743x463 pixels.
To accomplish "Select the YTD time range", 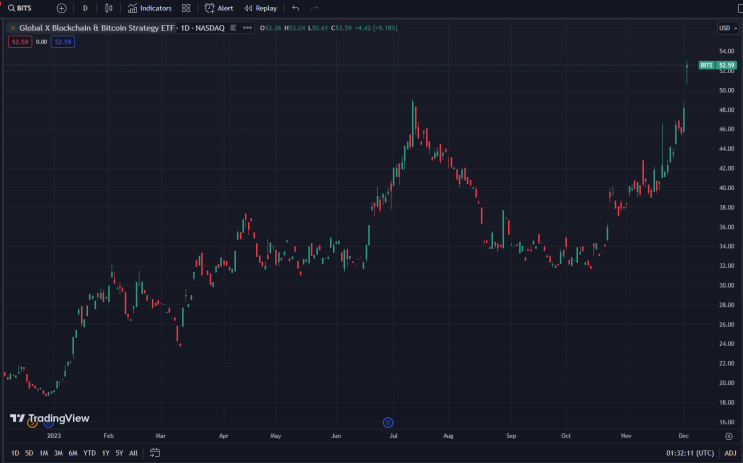I will [x=89, y=453].
